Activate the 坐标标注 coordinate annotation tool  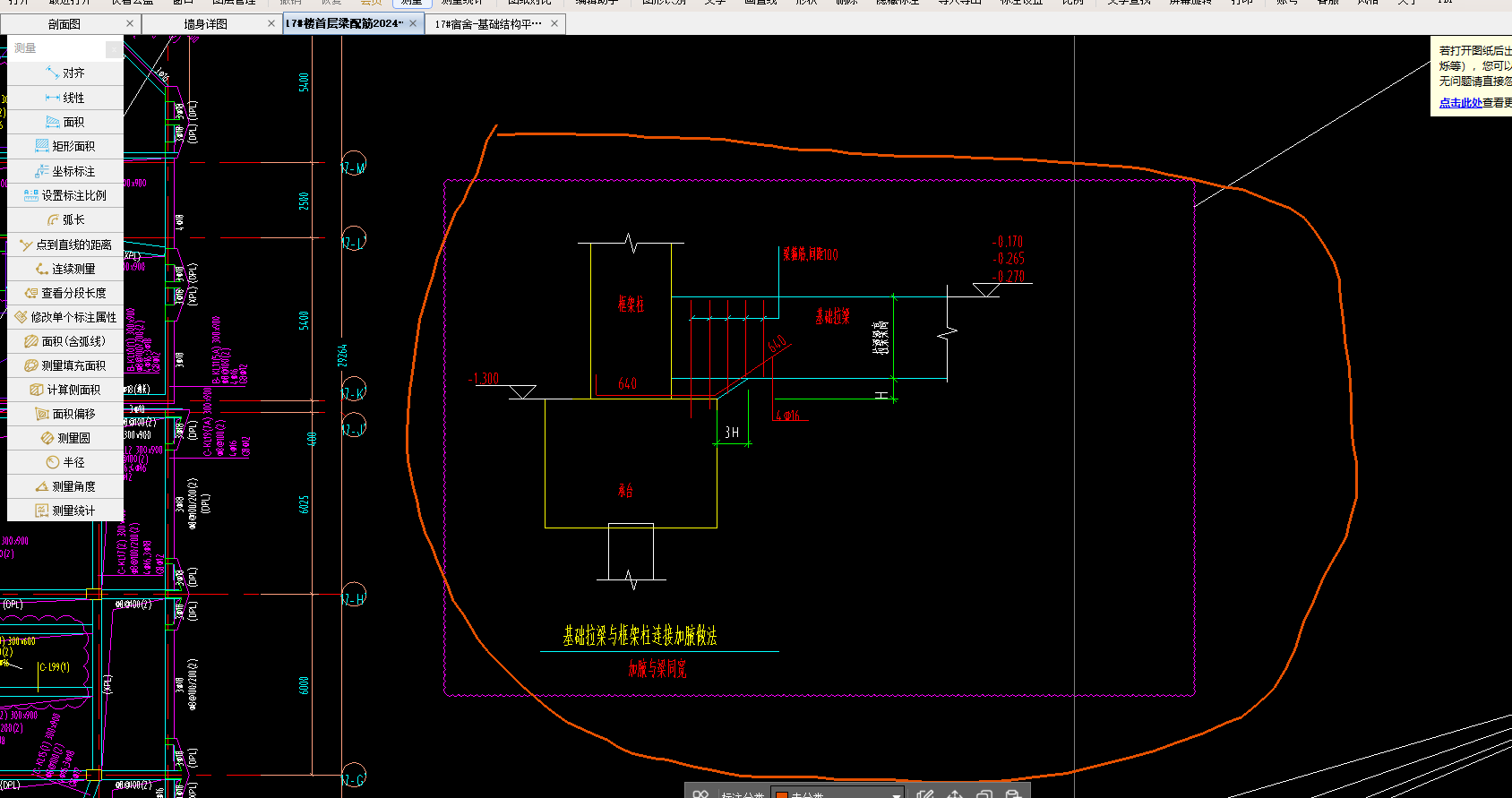click(x=65, y=171)
